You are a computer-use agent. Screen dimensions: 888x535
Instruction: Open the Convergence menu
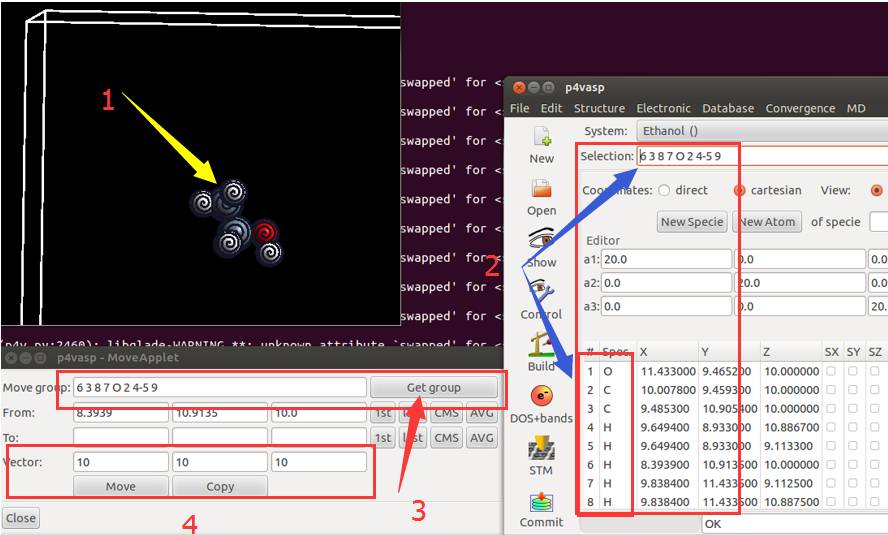(800, 108)
